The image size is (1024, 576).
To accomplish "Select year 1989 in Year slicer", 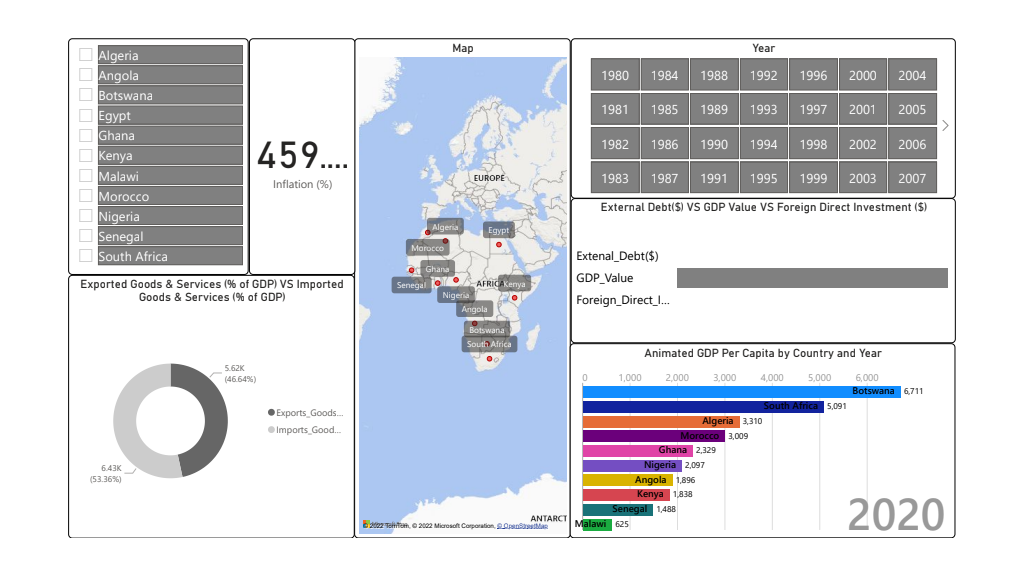I will tap(714, 109).
